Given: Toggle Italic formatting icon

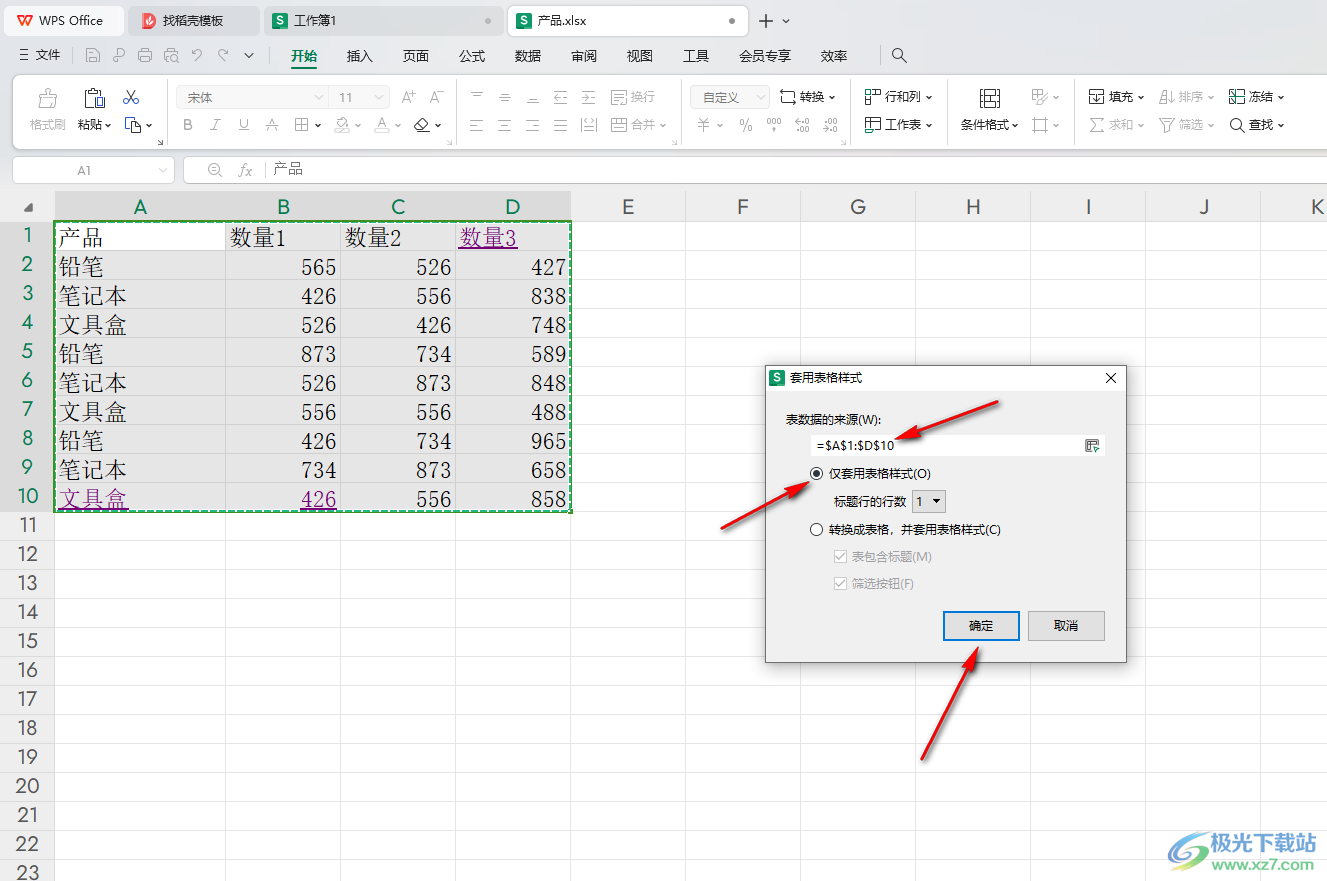Looking at the screenshot, I should [215, 125].
